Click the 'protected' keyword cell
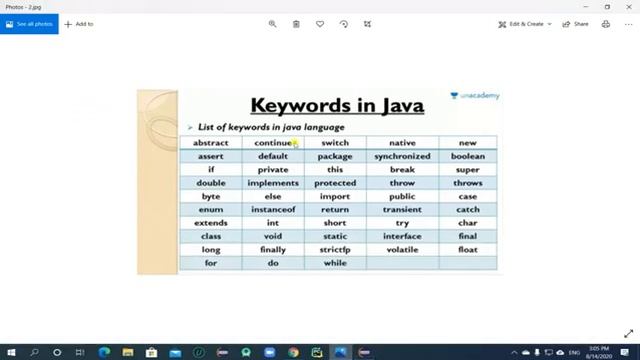Image resolution: width=640 pixels, height=360 pixels. (x=335, y=183)
